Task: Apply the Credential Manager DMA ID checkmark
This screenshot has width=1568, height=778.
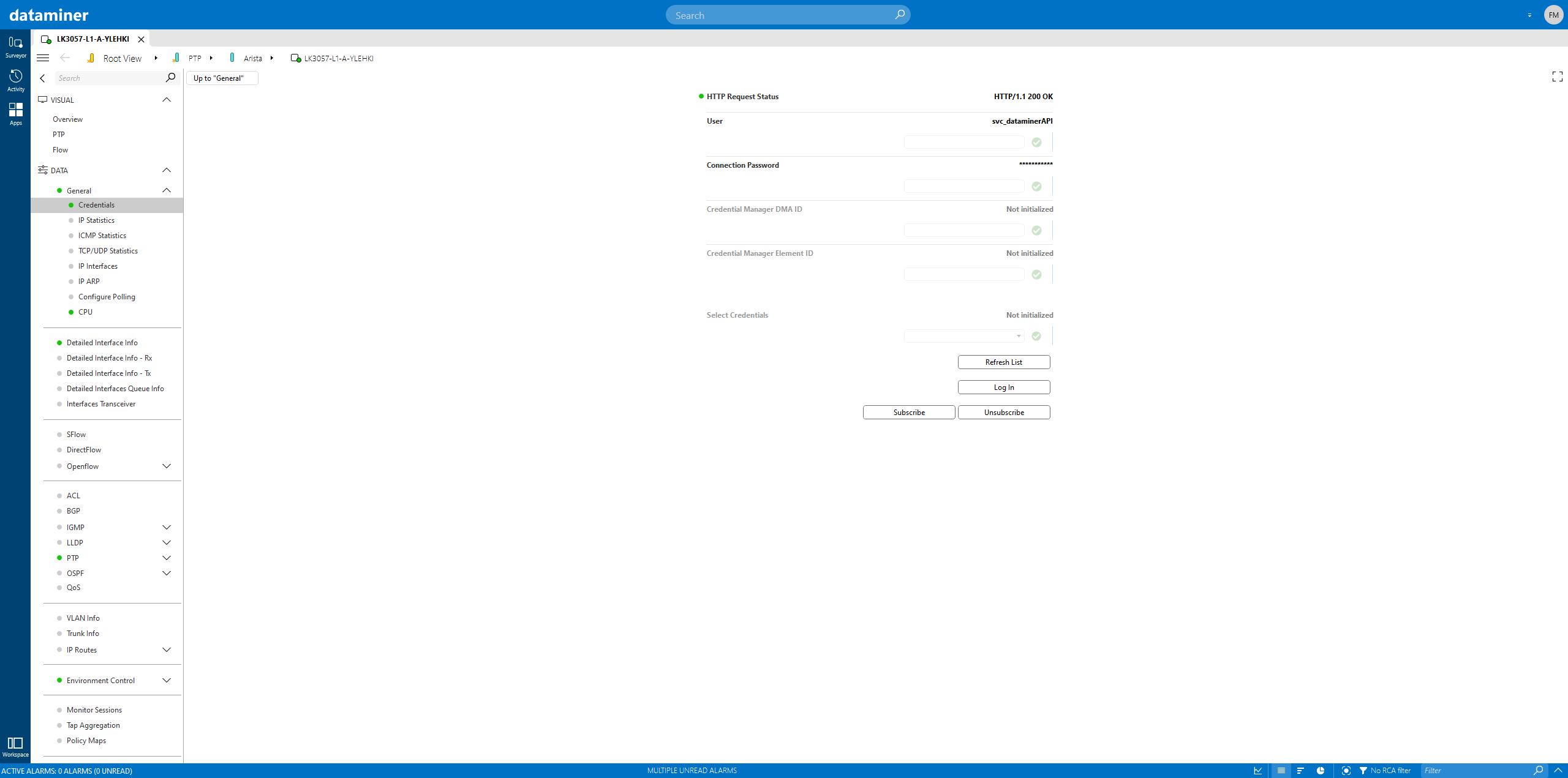Action: [x=1036, y=230]
